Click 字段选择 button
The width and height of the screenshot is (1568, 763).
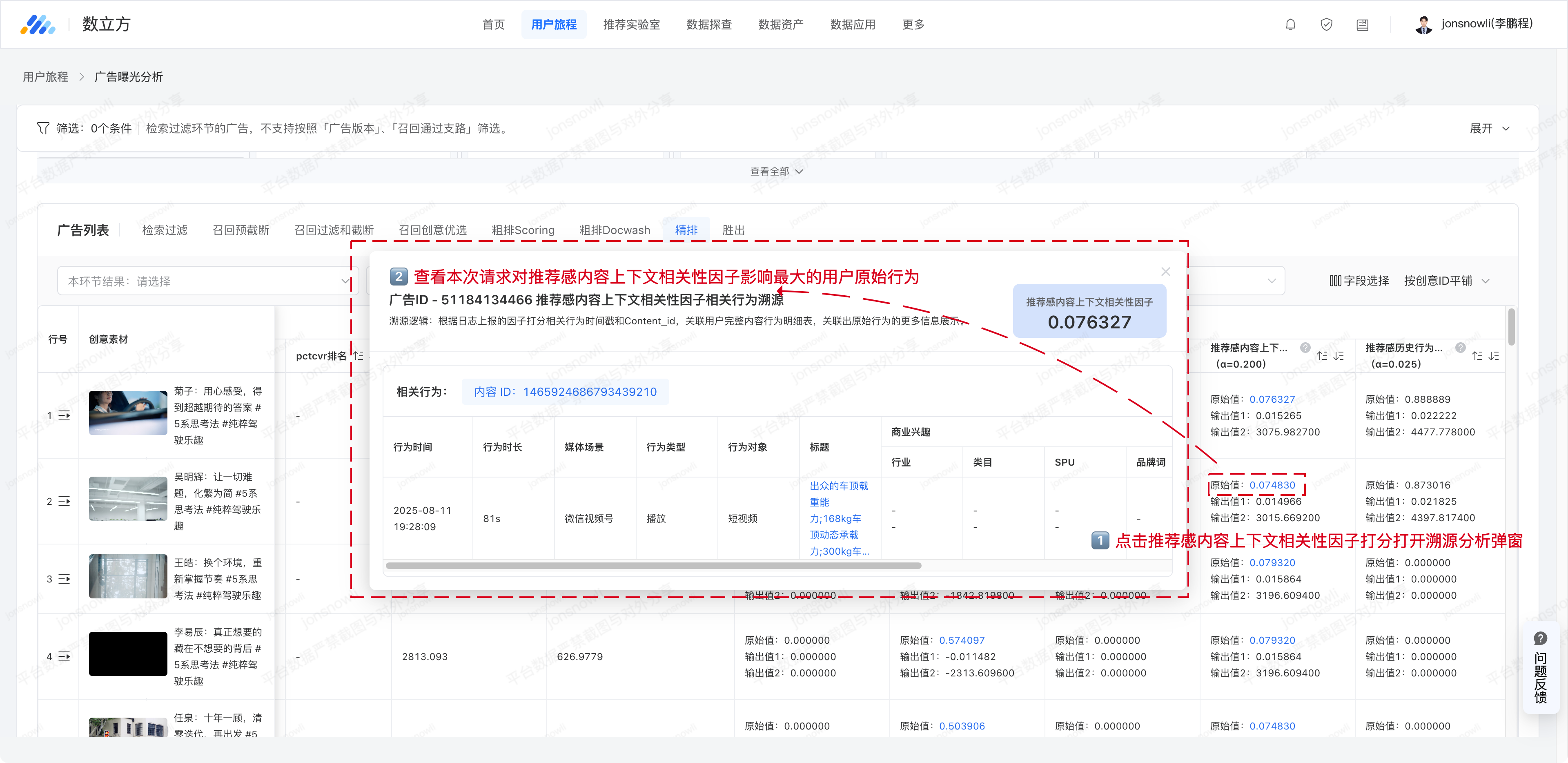[x=1359, y=281]
